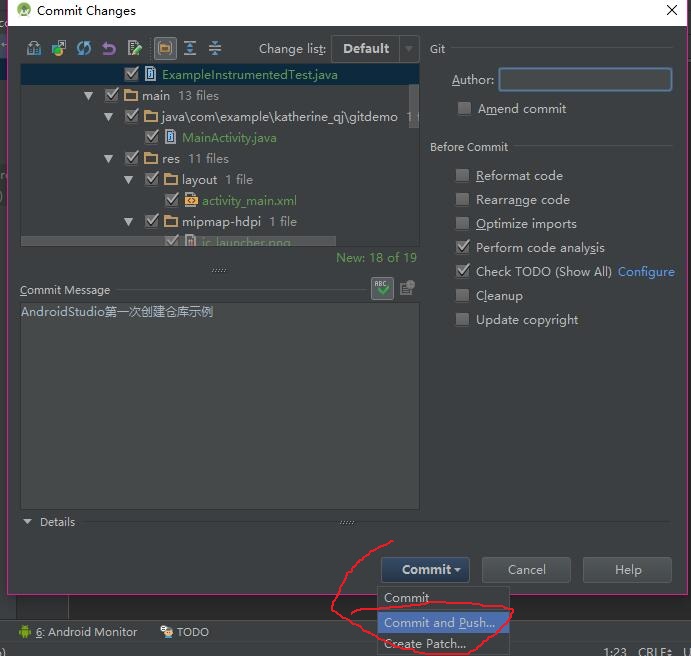Choose Create Patch... menu entry
Image resolution: width=691 pixels, height=656 pixels.
(443, 644)
